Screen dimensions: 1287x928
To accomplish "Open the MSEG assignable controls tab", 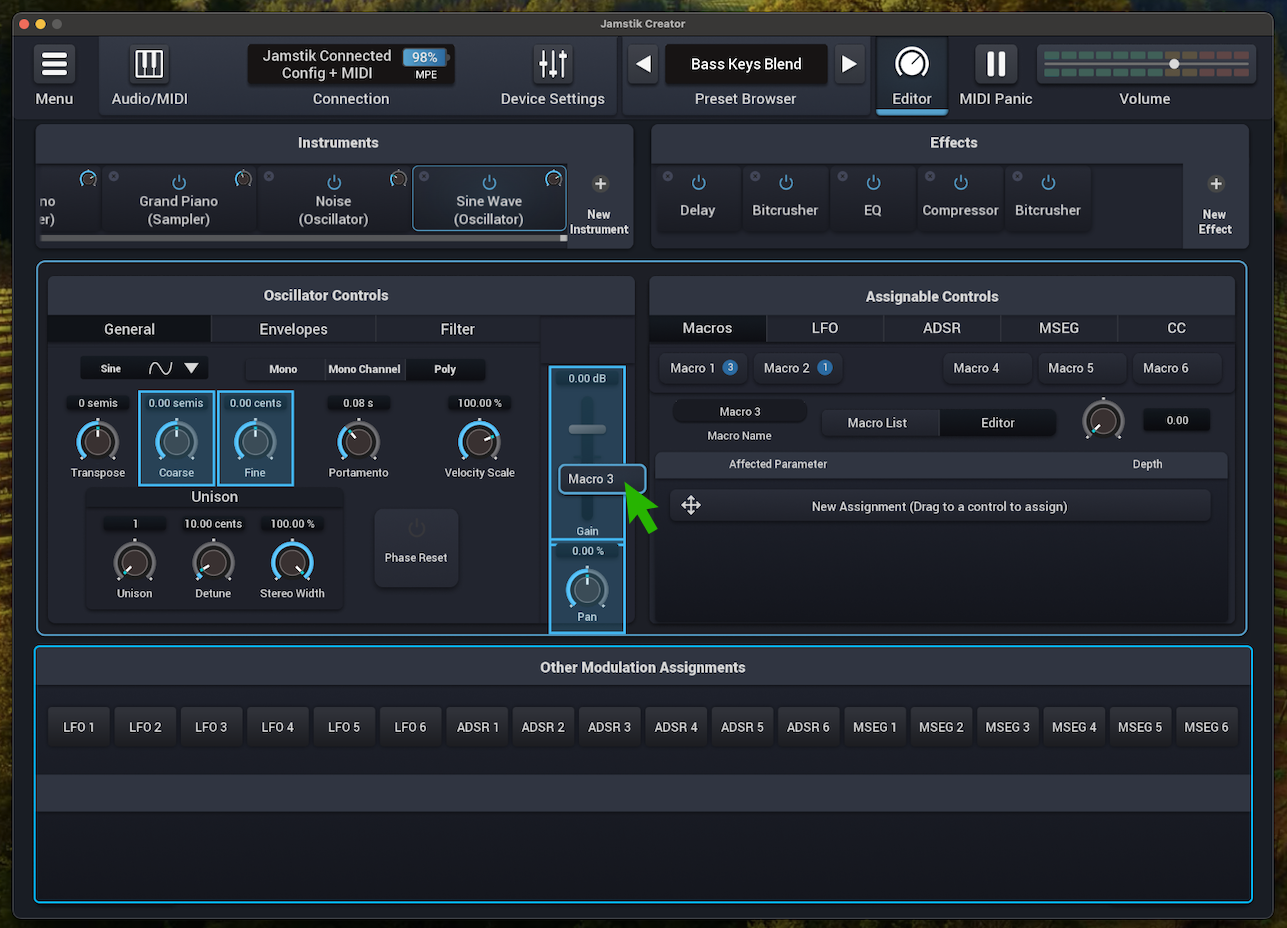I will [1058, 328].
